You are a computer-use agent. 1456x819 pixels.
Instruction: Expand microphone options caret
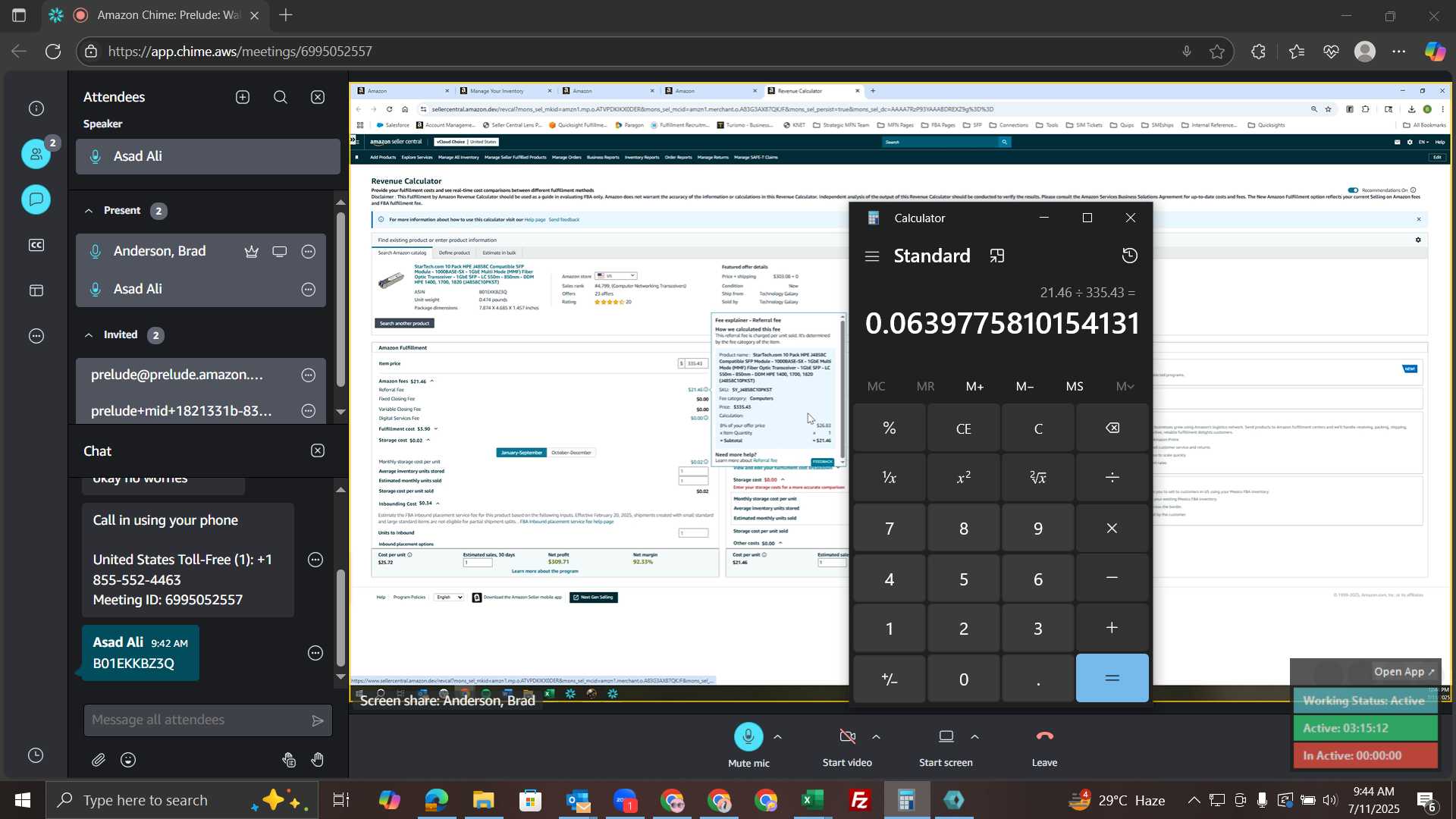pyautogui.click(x=777, y=737)
